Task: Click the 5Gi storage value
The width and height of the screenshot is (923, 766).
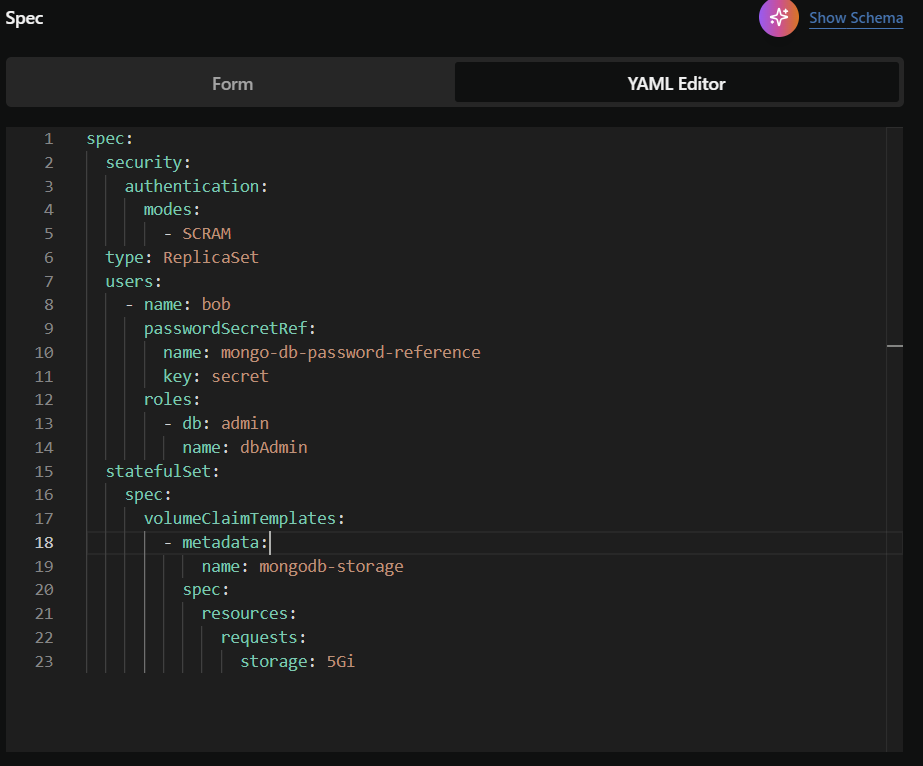Action: click(340, 661)
